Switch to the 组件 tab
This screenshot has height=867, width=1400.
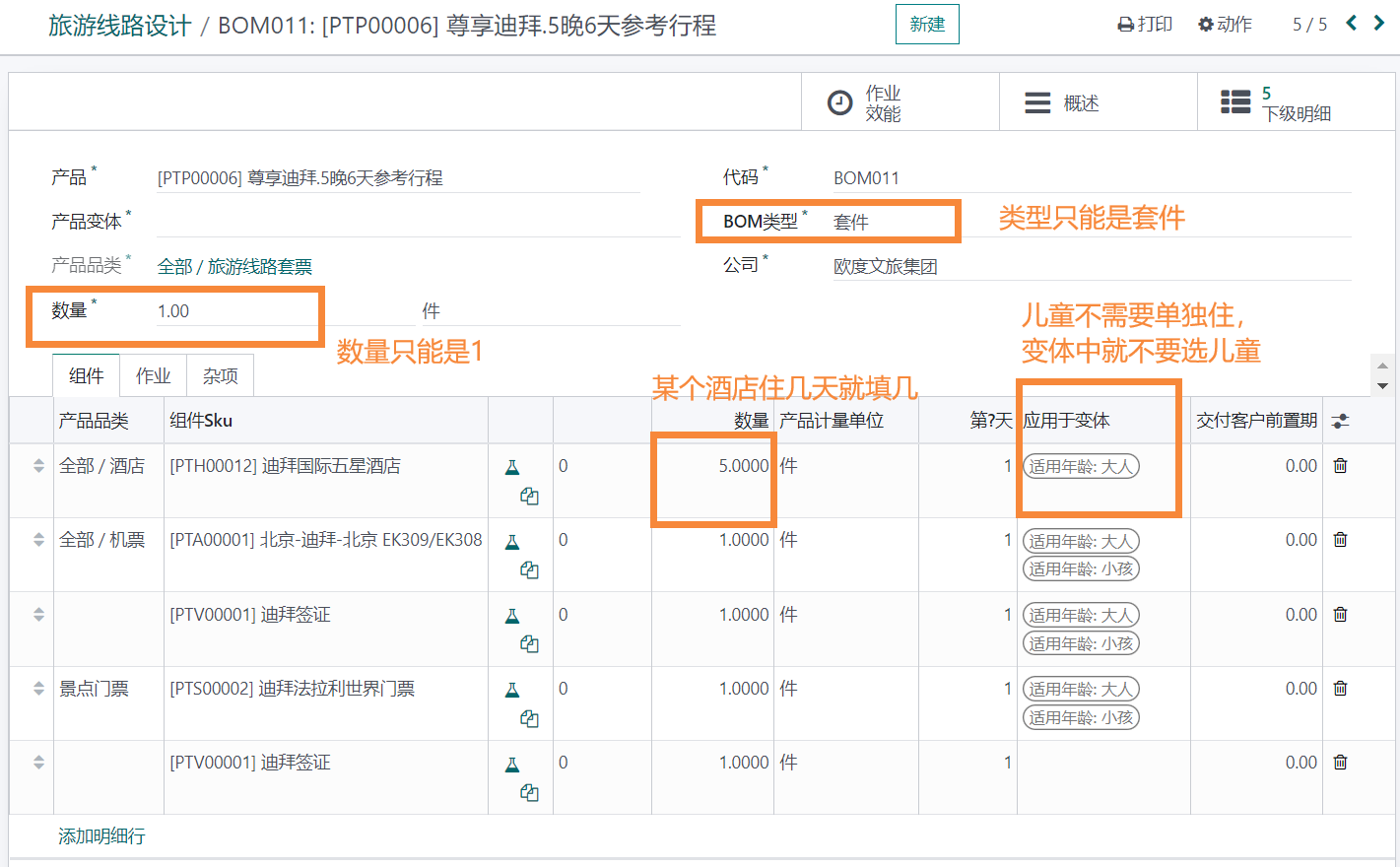tap(86, 376)
